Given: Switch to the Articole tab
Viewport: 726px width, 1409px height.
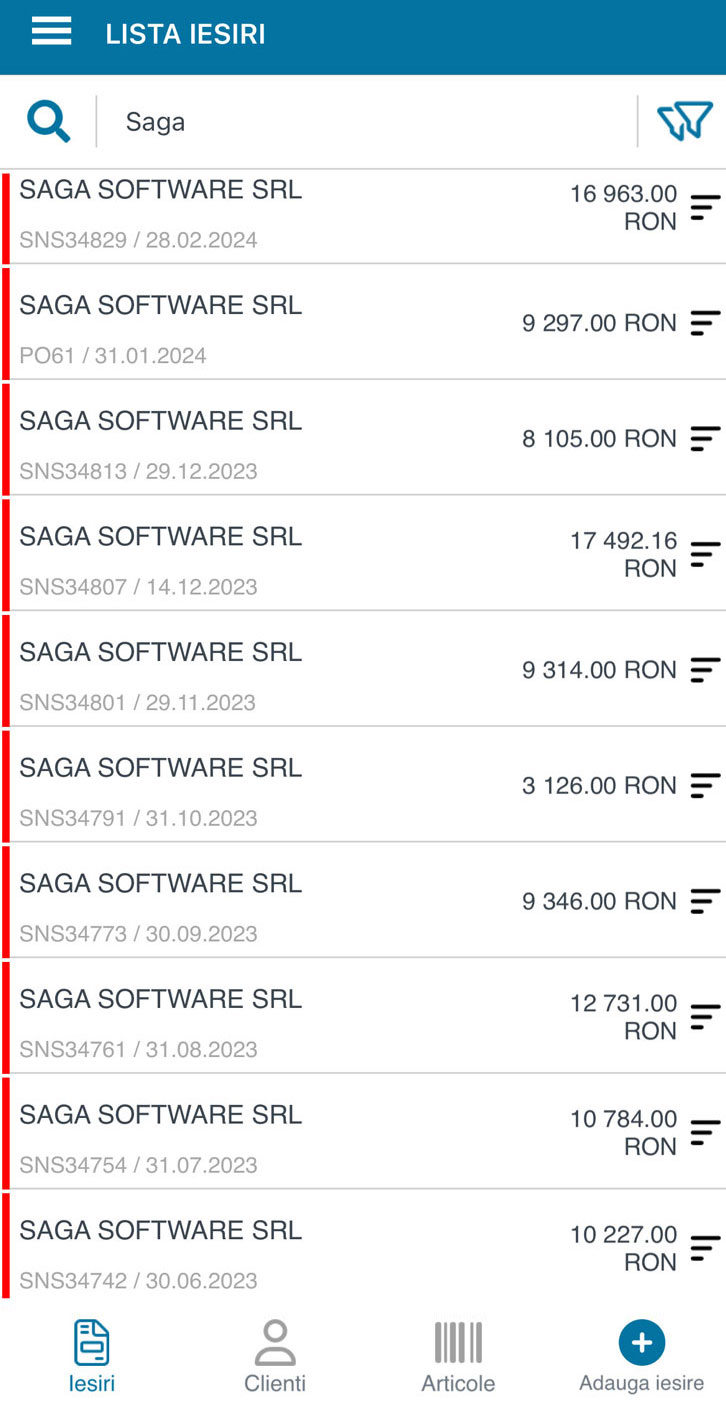Looking at the screenshot, I should point(458,1357).
